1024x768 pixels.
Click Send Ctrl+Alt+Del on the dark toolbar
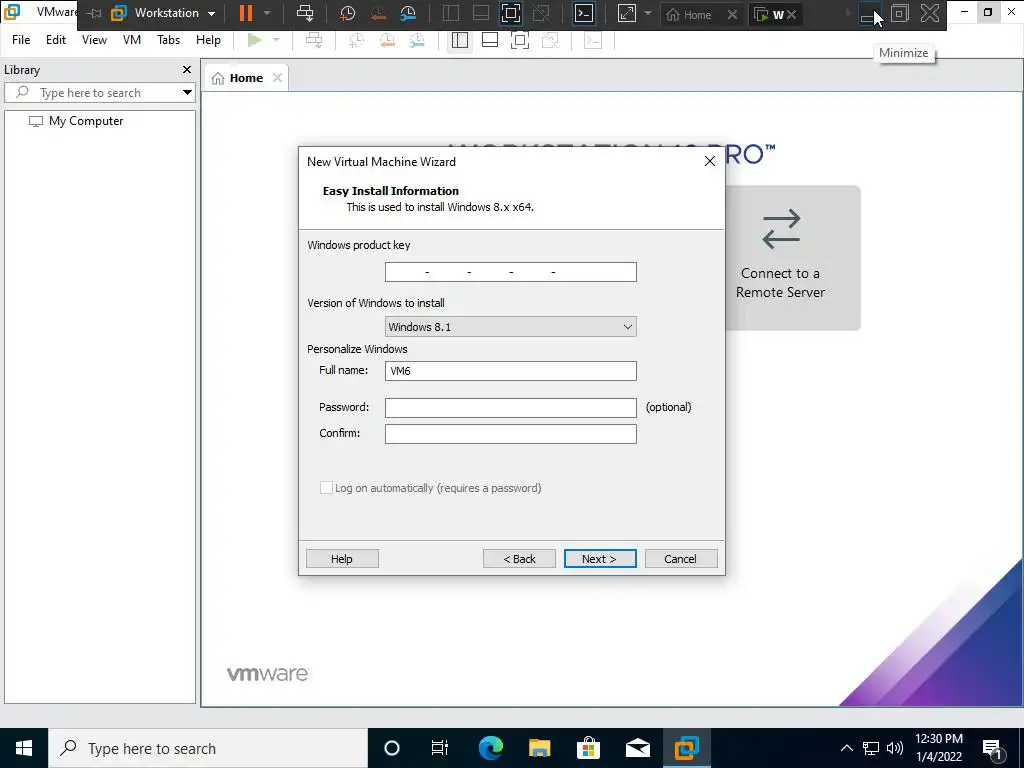pos(305,13)
